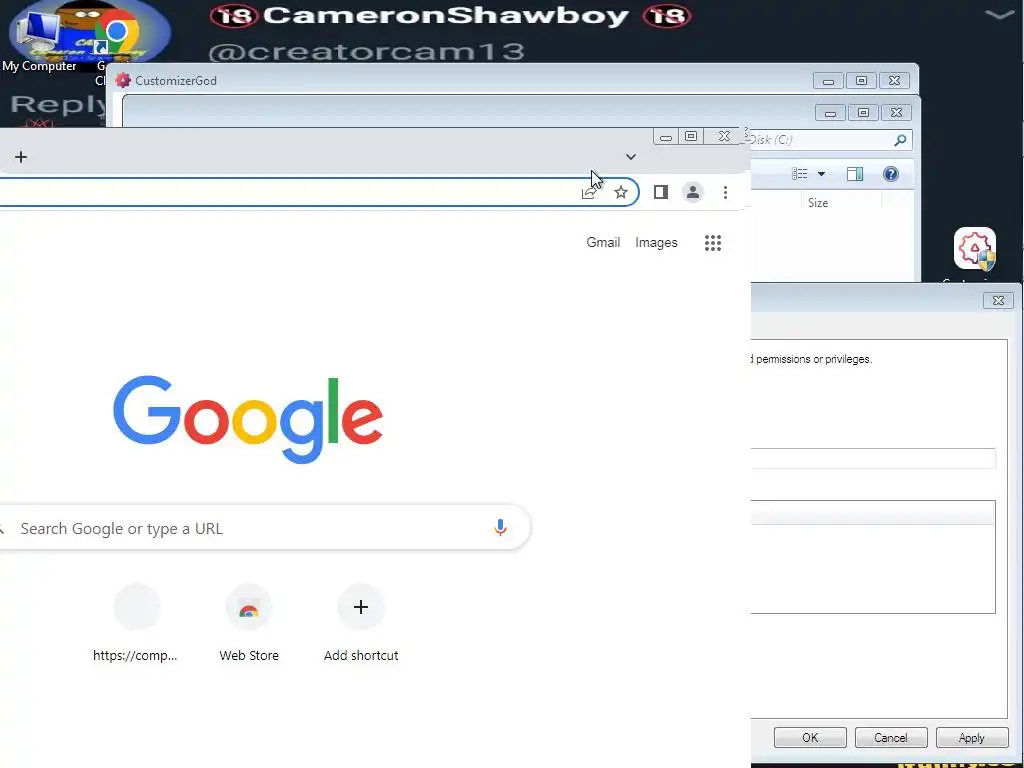This screenshot has height=768, width=1024.
Task: Open Chrome profile avatar
Action: coord(693,192)
